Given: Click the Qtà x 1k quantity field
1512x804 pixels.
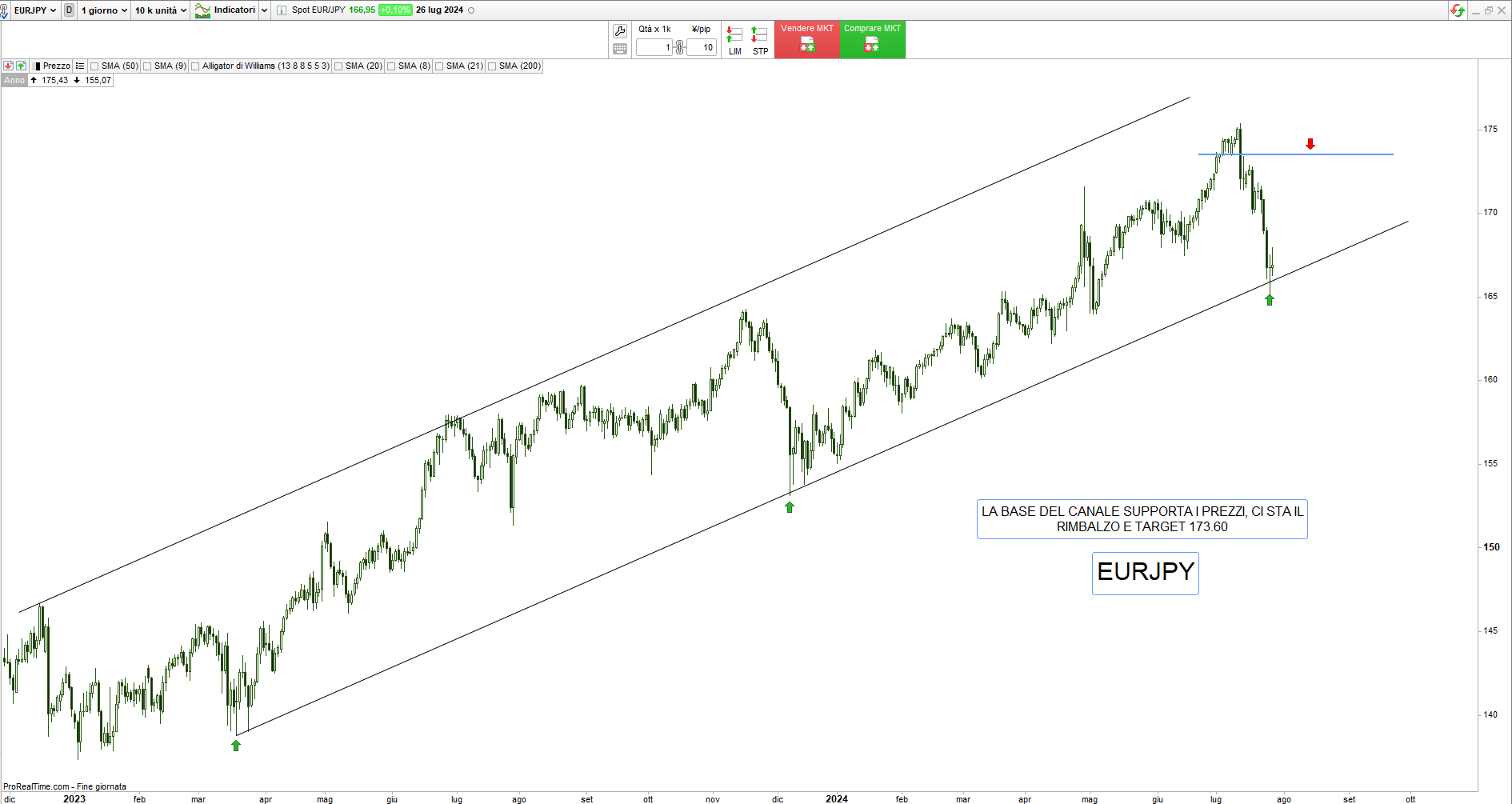Looking at the screenshot, I should (654, 48).
